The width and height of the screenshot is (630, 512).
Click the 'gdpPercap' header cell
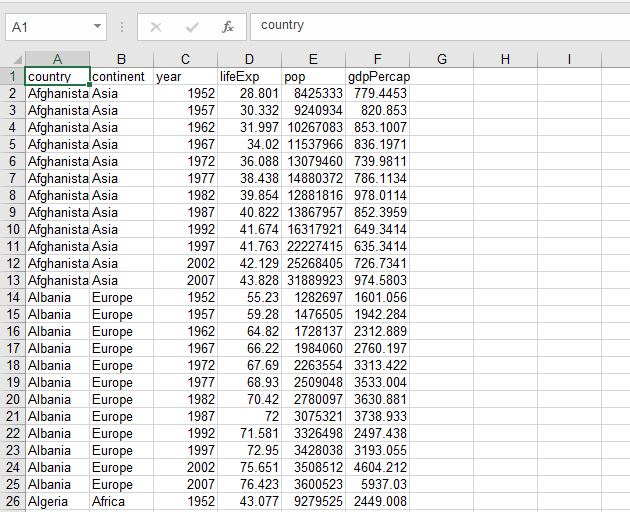377,76
